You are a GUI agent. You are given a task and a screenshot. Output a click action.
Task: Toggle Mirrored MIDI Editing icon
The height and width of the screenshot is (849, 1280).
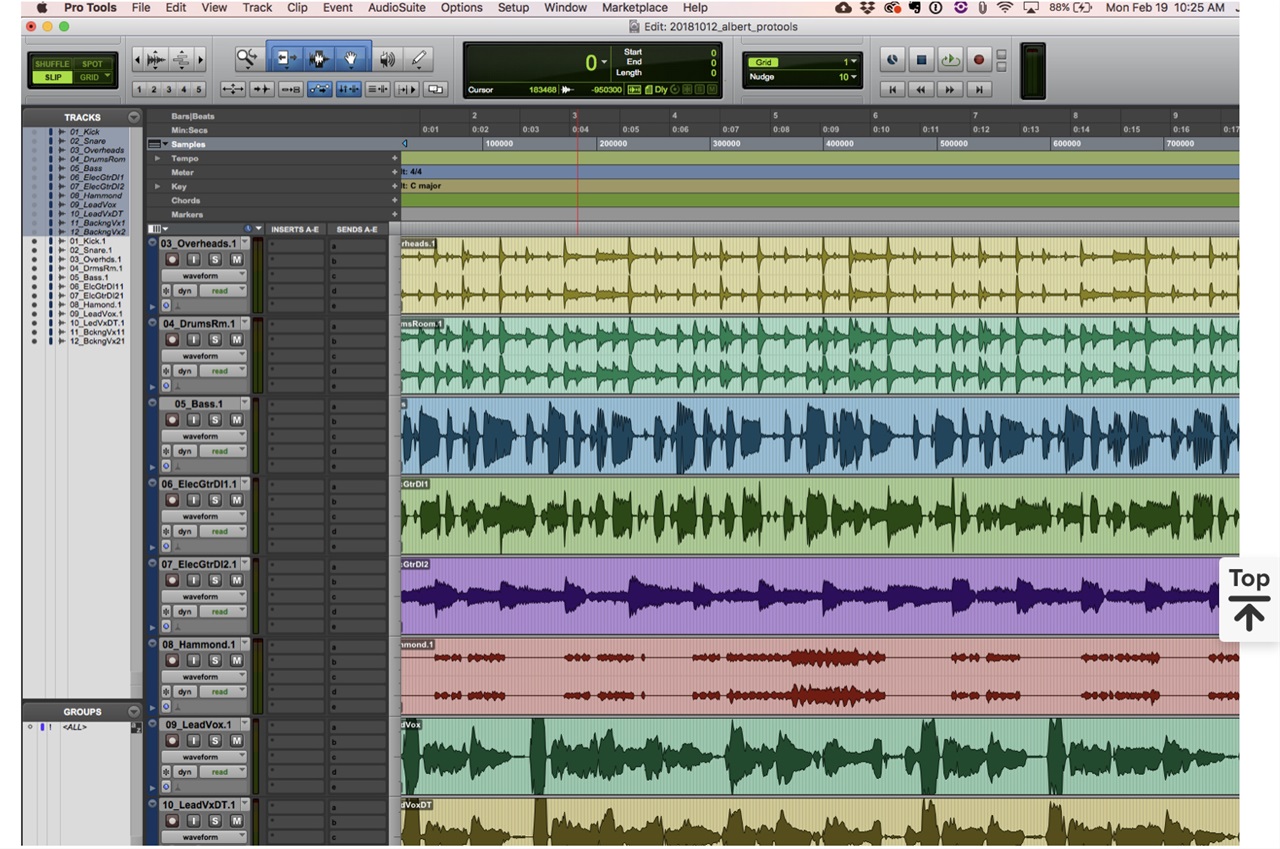(290, 89)
